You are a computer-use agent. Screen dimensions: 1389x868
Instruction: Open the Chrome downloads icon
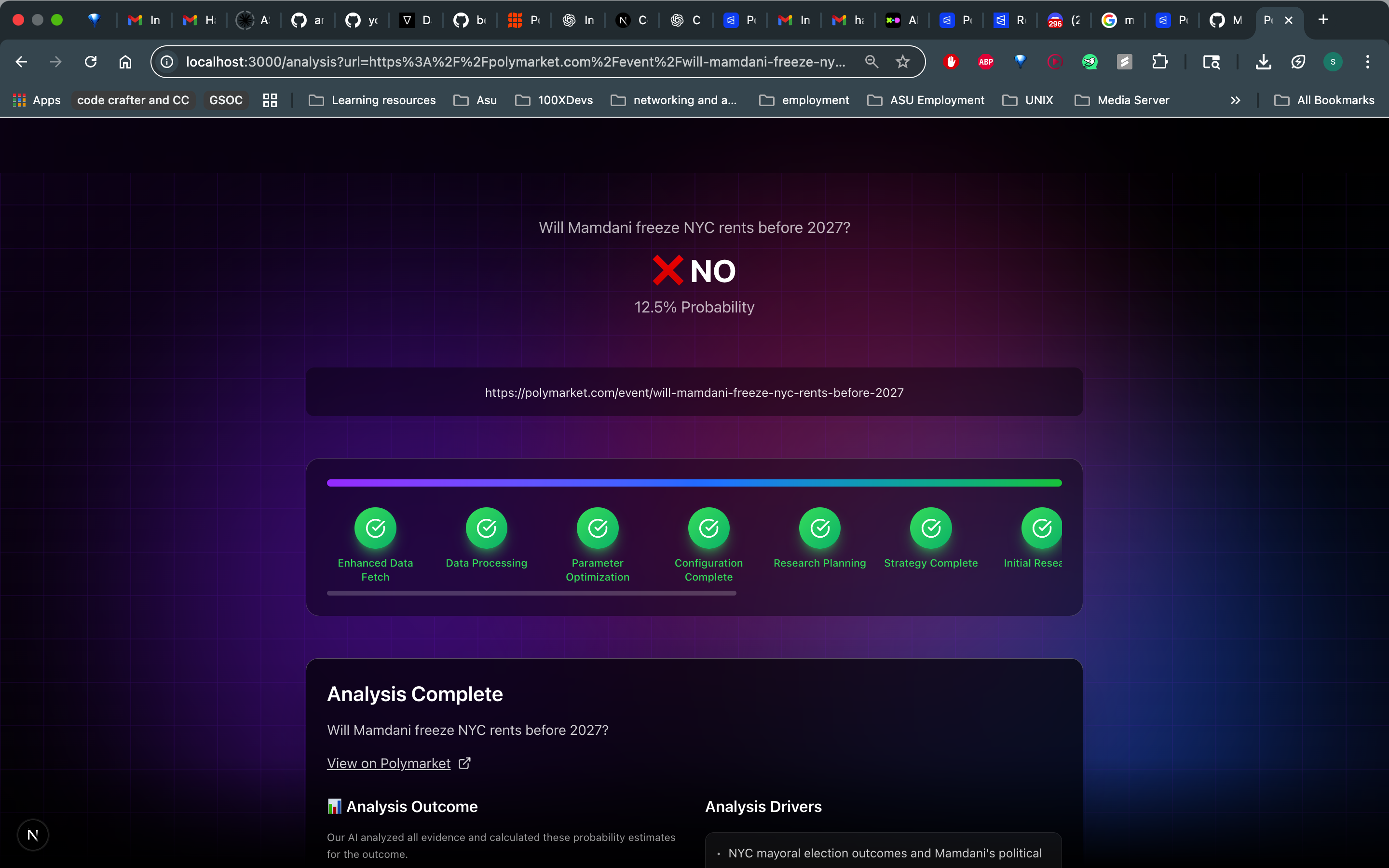click(x=1263, y=61)
